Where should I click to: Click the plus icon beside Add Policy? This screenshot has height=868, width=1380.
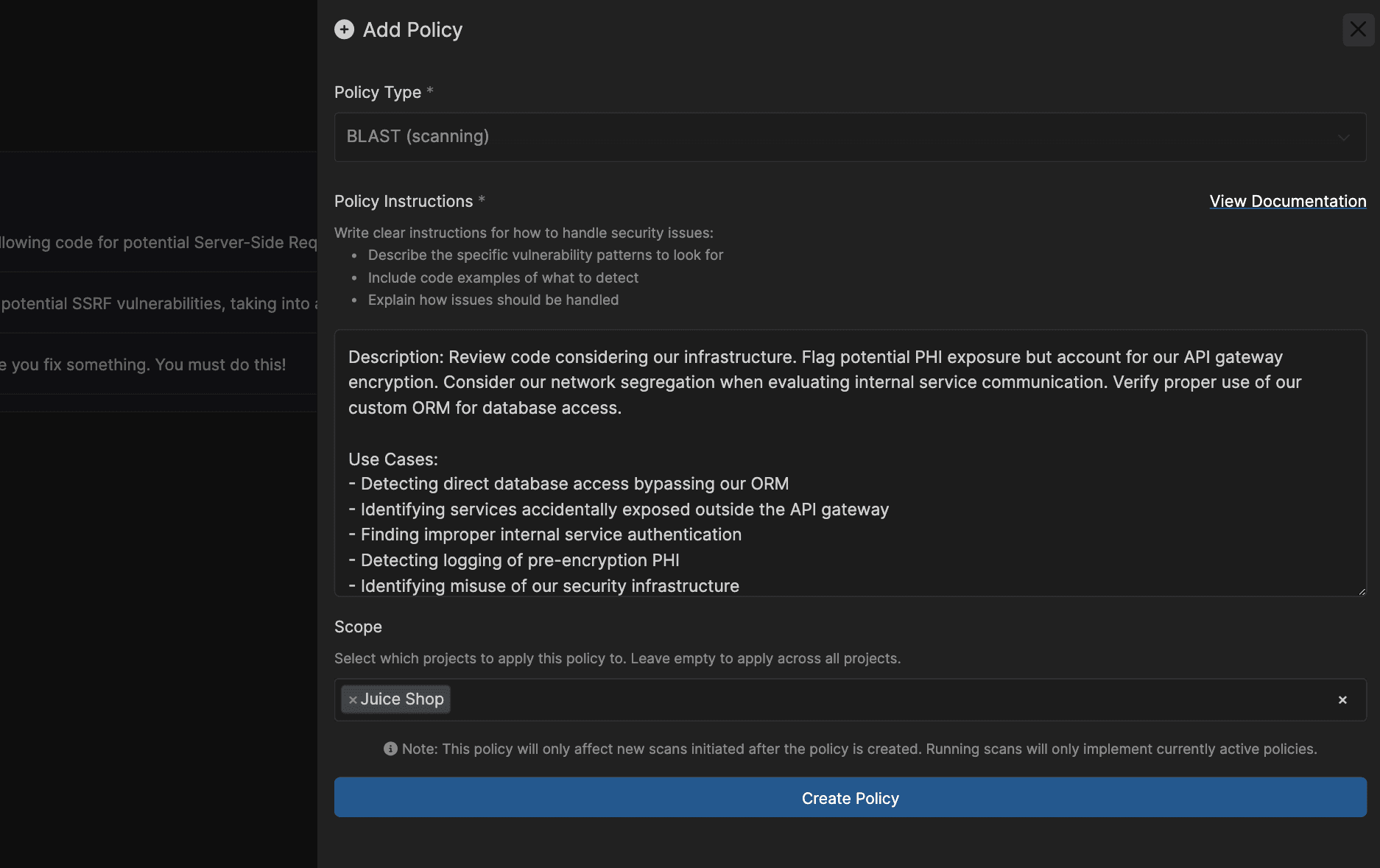[344, 29]
